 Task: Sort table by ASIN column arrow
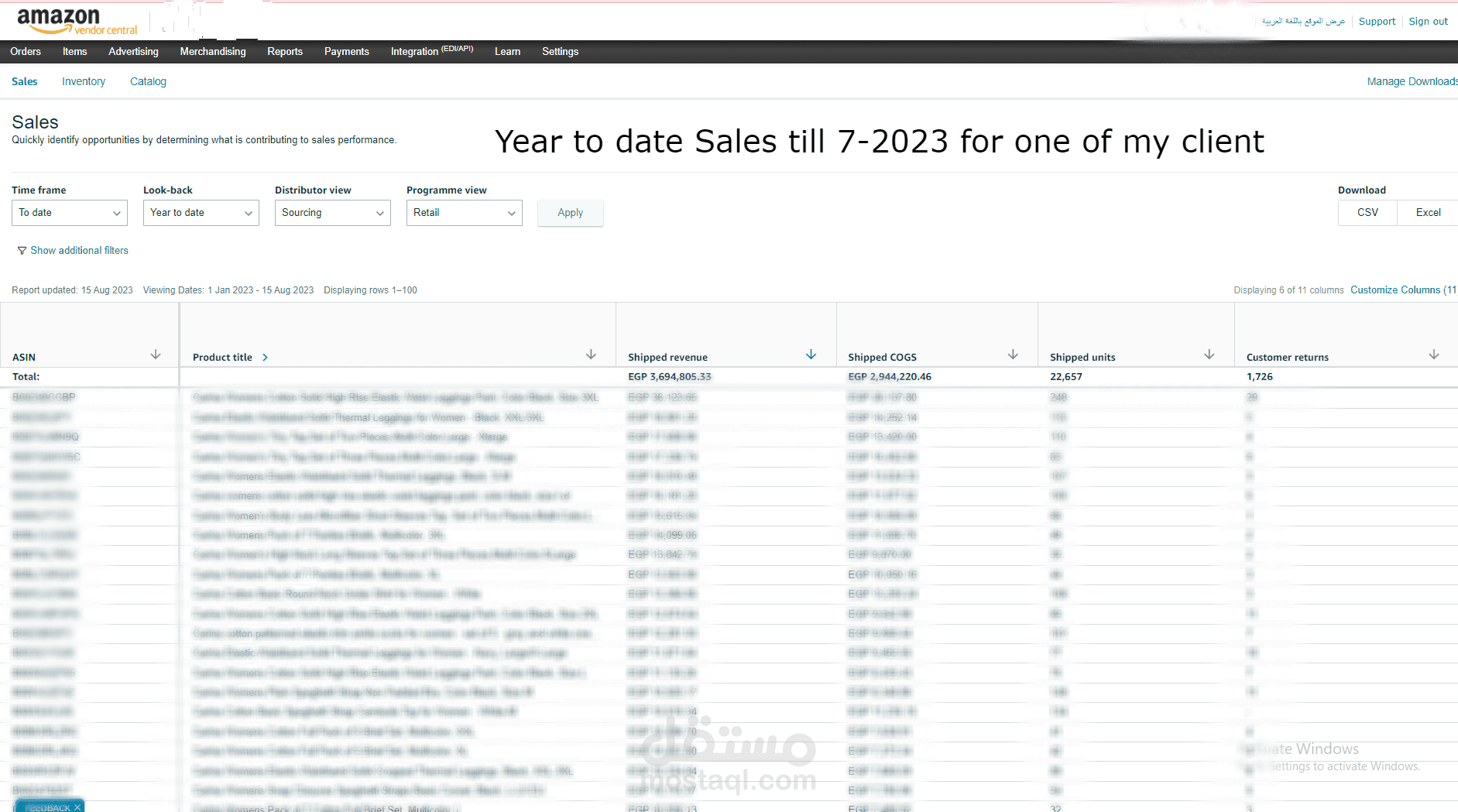click(156, 355)
